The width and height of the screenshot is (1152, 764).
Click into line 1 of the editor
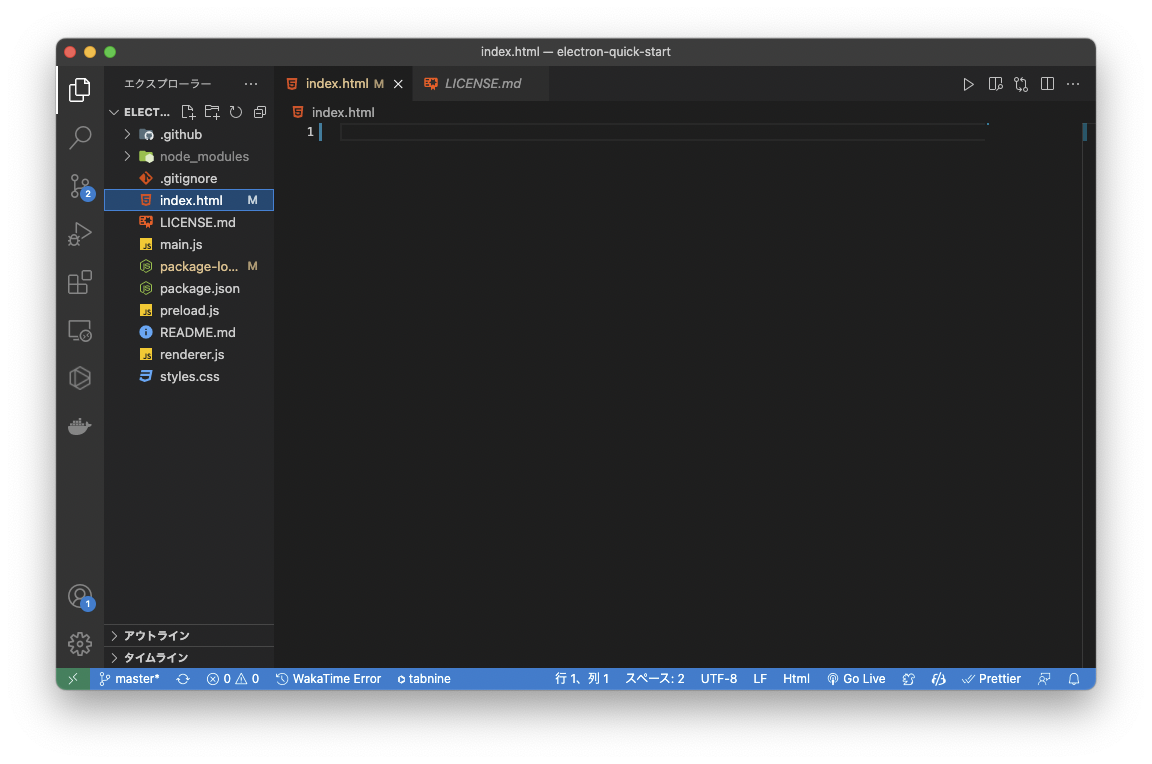(661, 132)
